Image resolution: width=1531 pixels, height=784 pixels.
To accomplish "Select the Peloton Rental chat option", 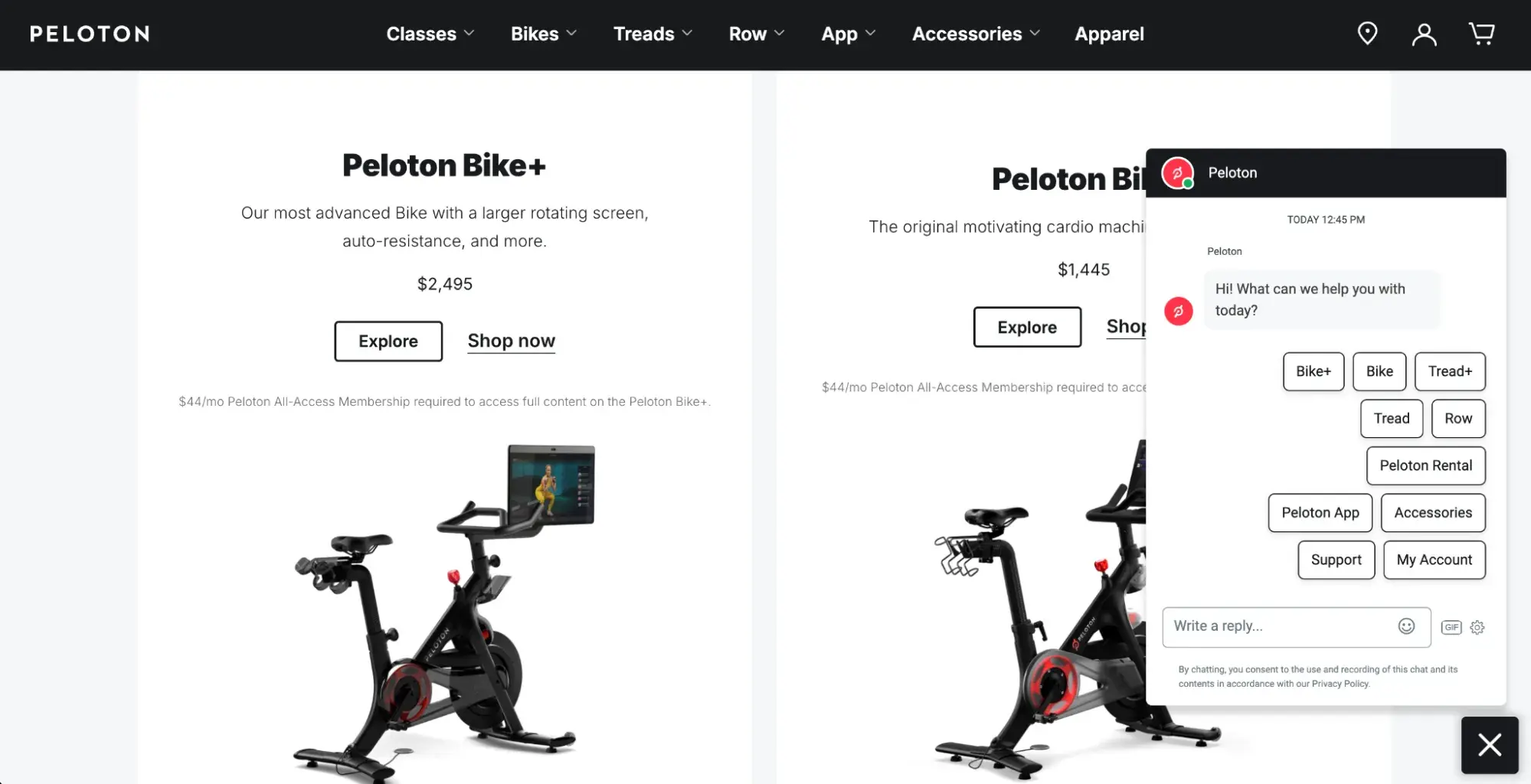I will coord(1425,465).
